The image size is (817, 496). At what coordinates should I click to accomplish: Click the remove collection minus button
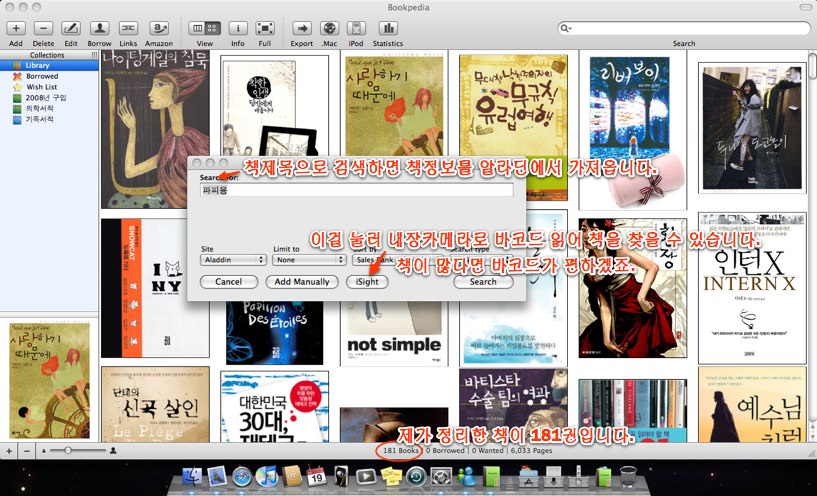27,451
